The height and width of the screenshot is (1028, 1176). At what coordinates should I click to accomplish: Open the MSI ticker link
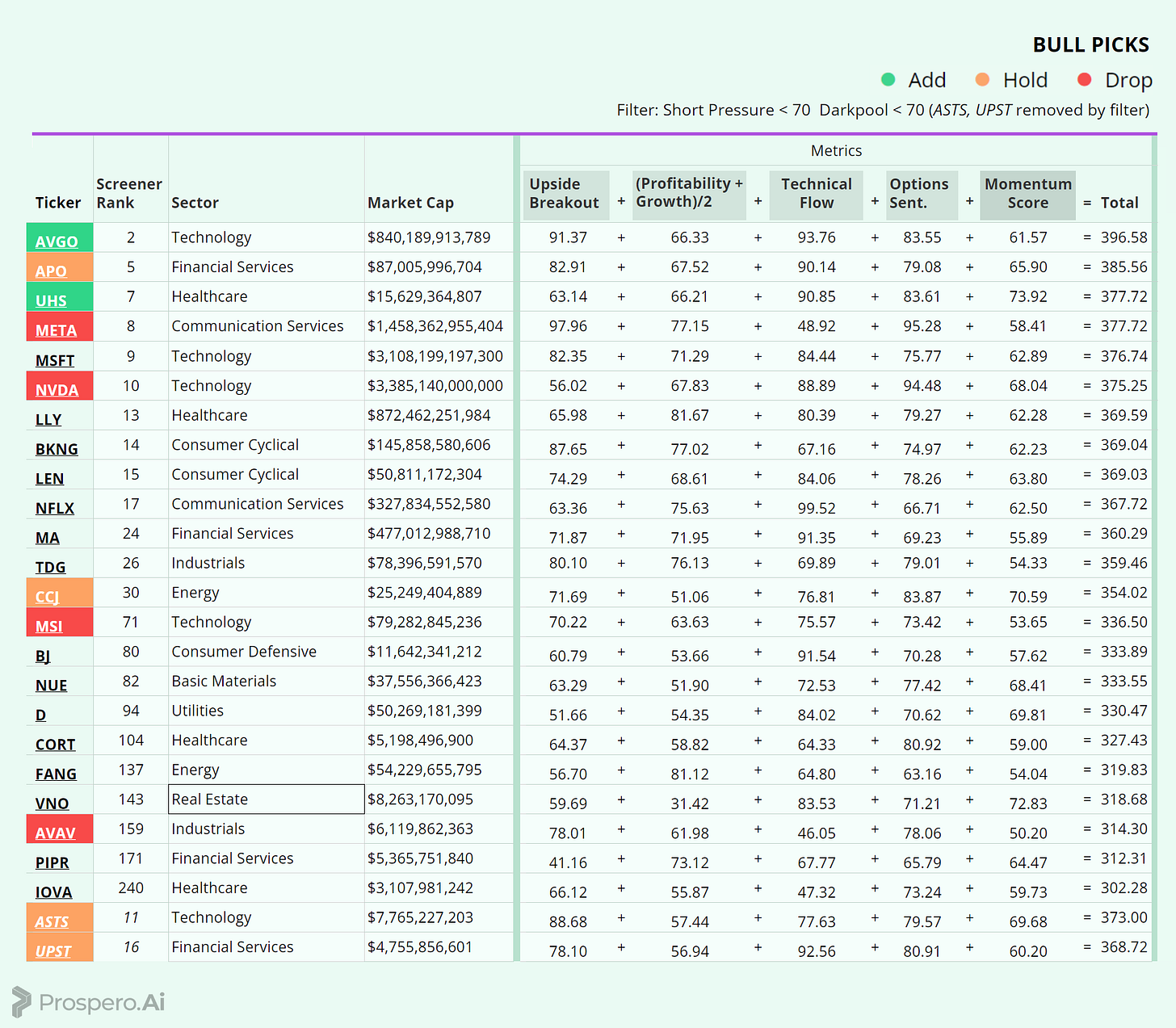pyautogui.click(x=48, y=626)
